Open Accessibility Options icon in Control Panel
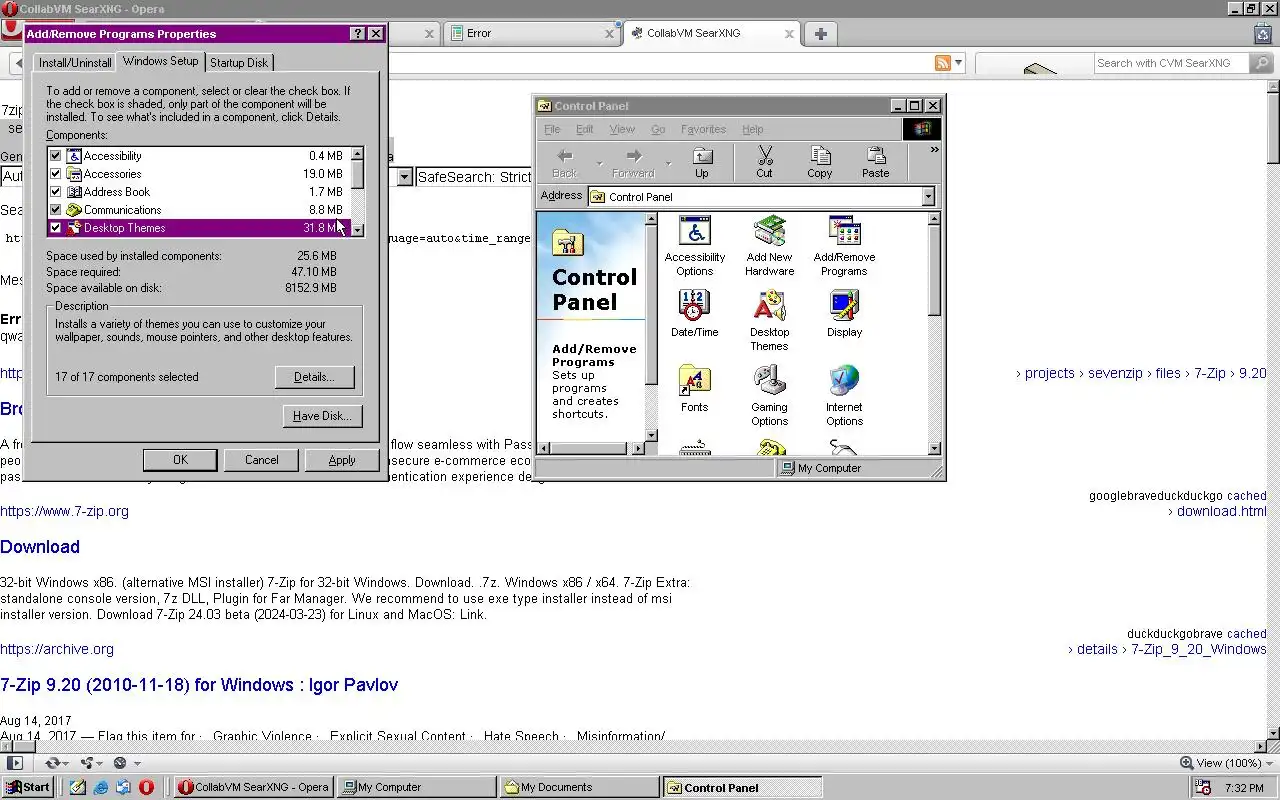 694,246
